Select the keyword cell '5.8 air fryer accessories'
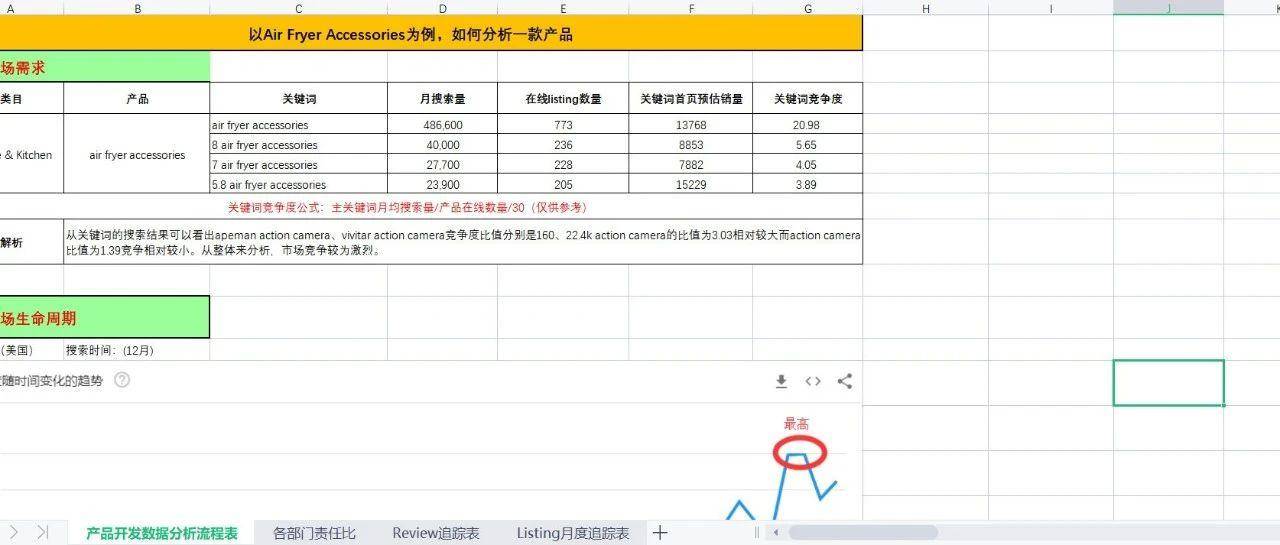Image resolution: width=1280 pixels, height=545 pixels. click(x=299, y=184)
